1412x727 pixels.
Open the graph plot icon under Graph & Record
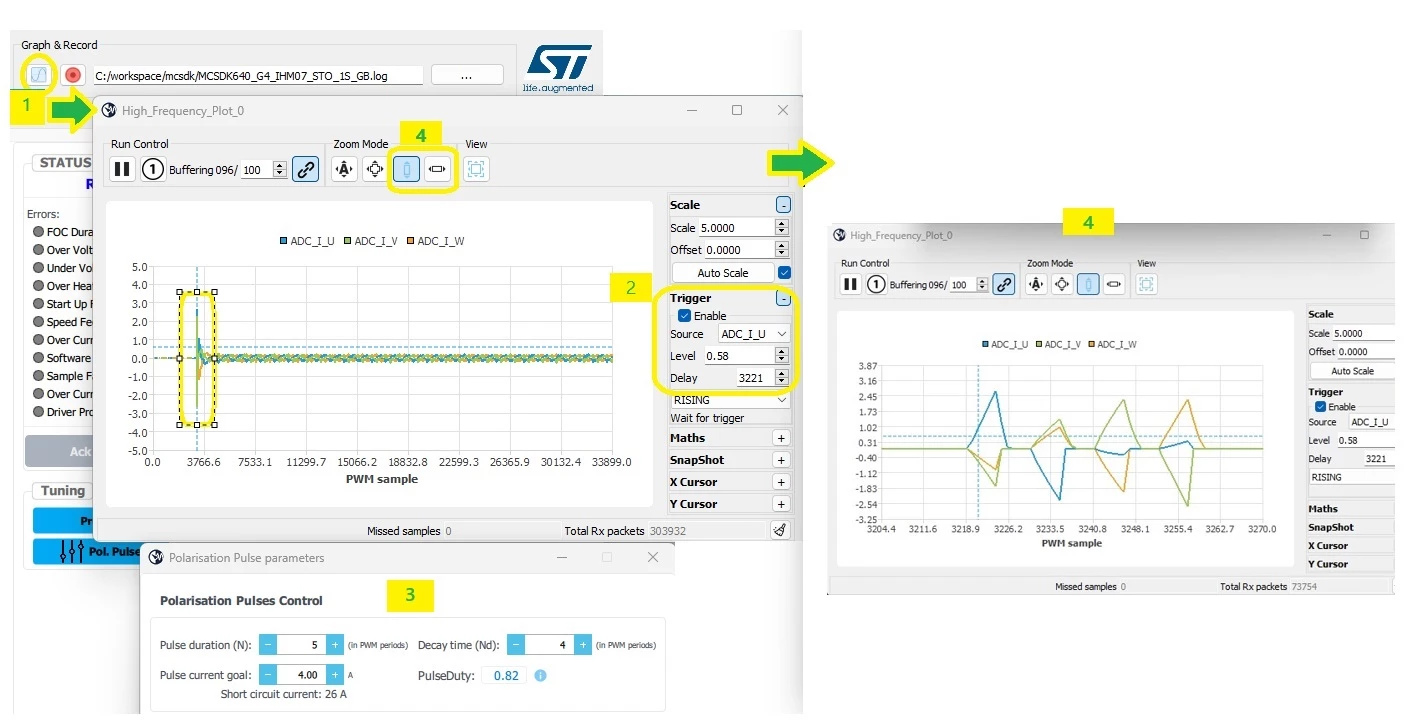click(37, 74)
